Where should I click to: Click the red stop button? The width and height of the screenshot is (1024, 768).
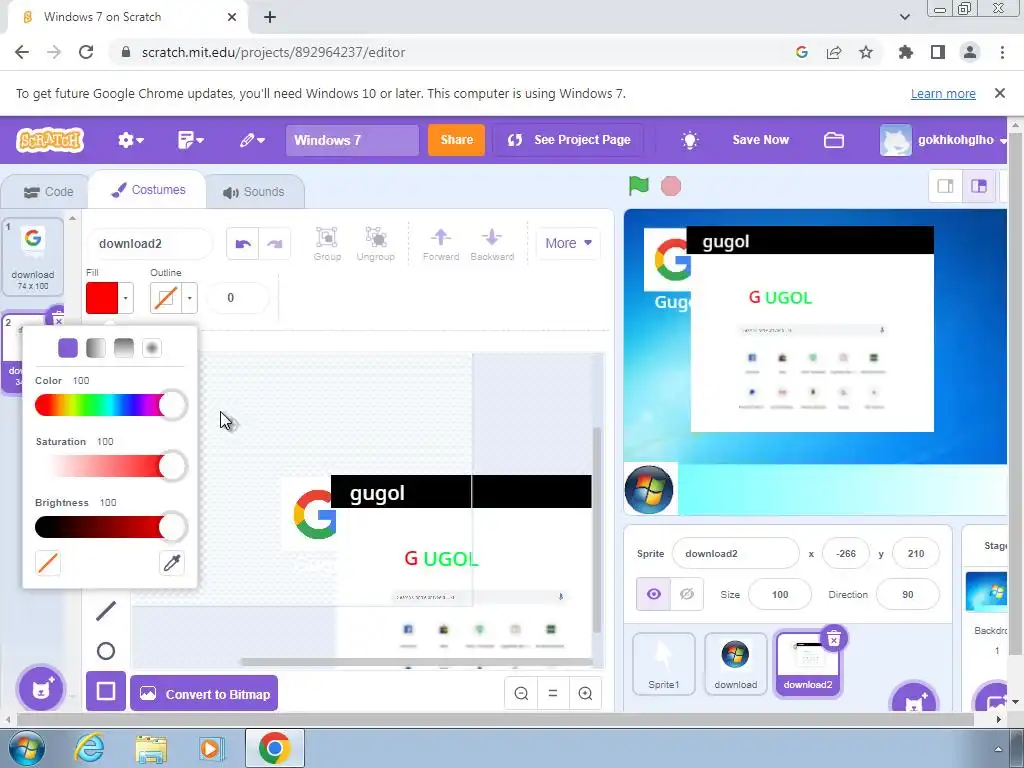[671, 186]
